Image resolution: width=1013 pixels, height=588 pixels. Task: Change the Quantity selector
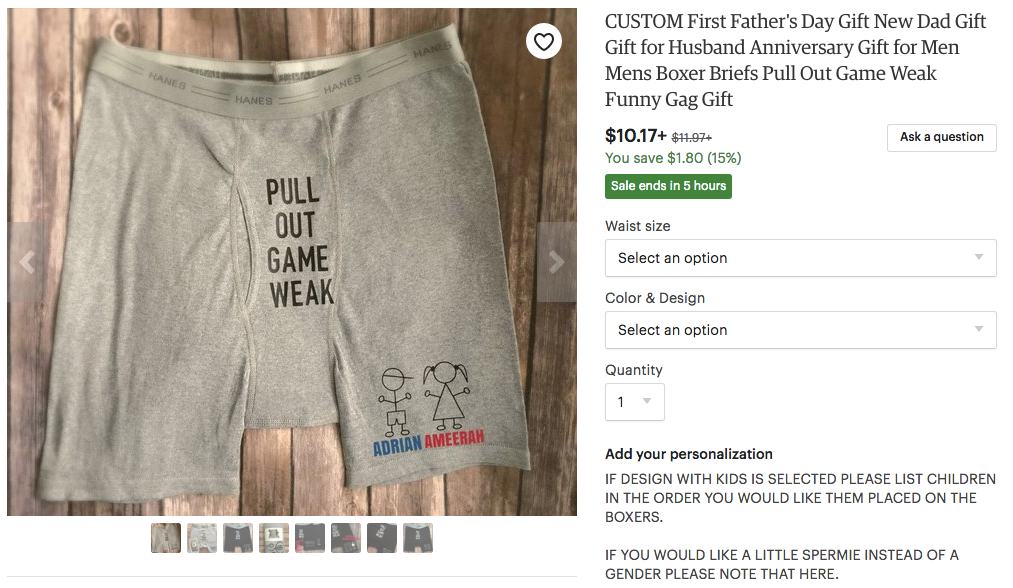634,402
